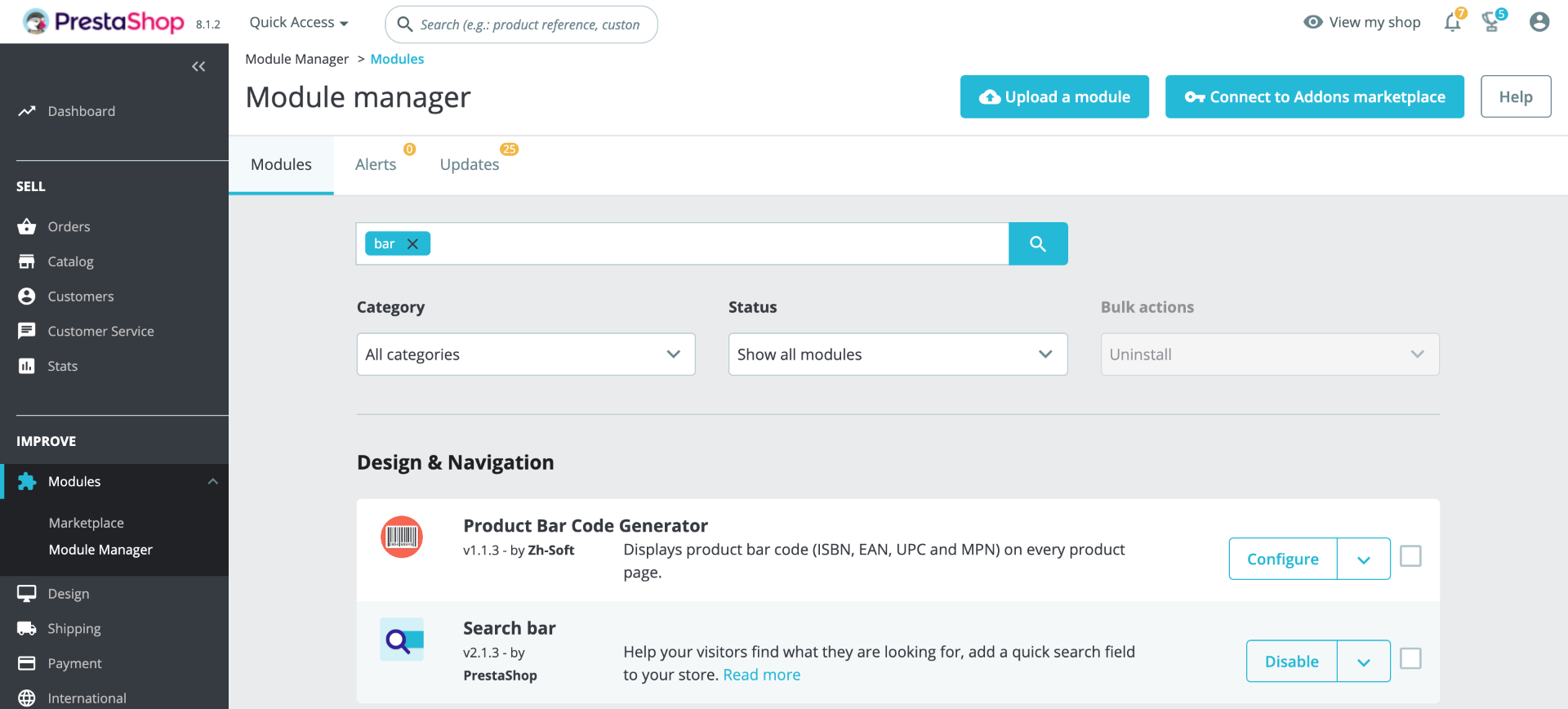Viewport: 1568px width, 709px height.
Task: Open the Show all modules status dropdown
Action: point(898,354)
